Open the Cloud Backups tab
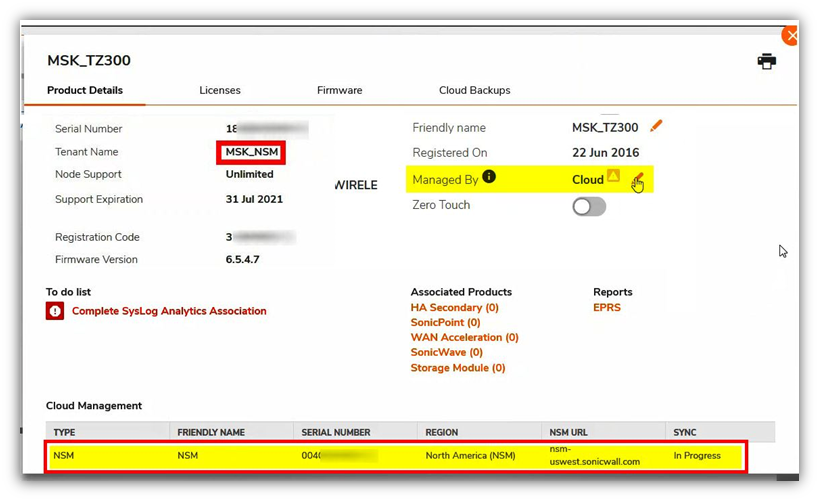The image size is (819, 501). tap(475, 90)
